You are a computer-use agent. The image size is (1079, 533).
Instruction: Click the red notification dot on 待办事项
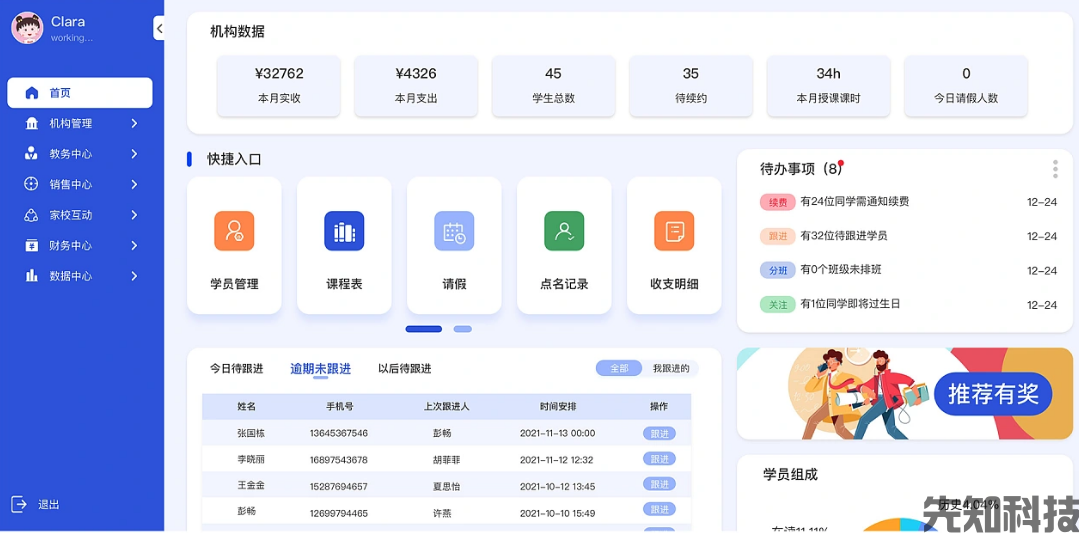(x=841, y=163)
